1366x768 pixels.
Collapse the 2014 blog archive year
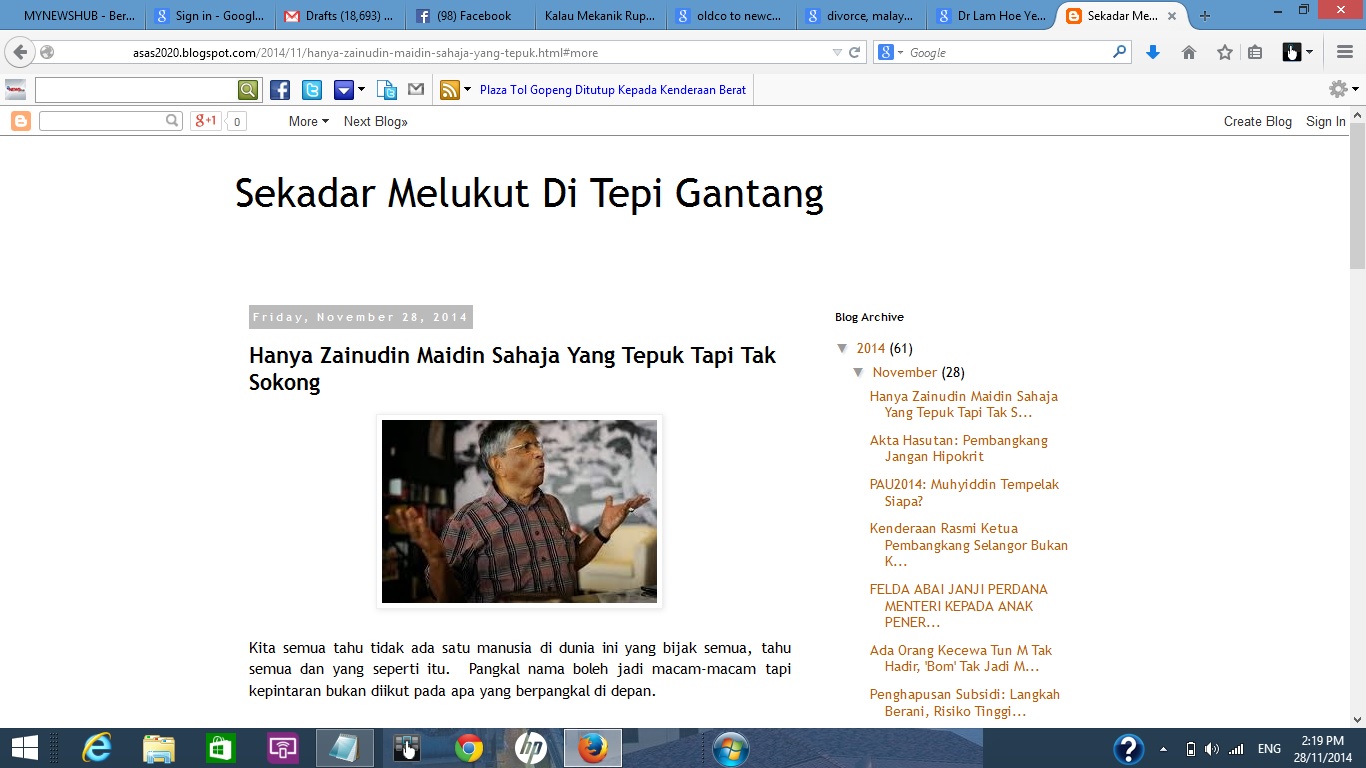pos(843,348)
